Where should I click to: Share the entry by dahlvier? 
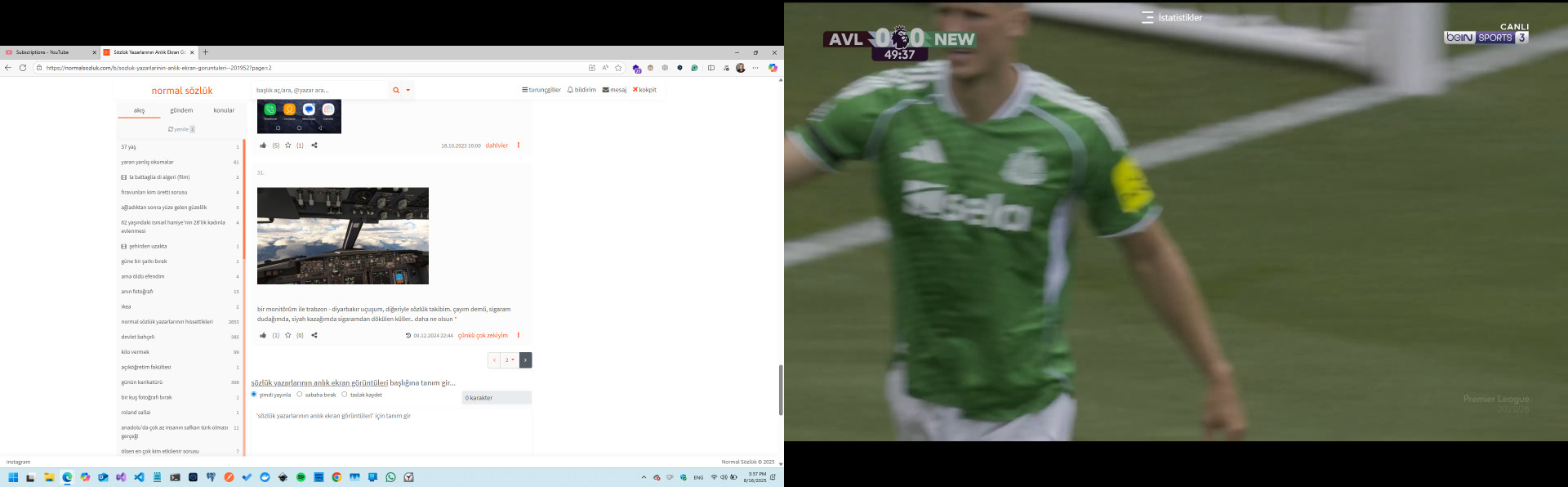[x=314, y=145]
